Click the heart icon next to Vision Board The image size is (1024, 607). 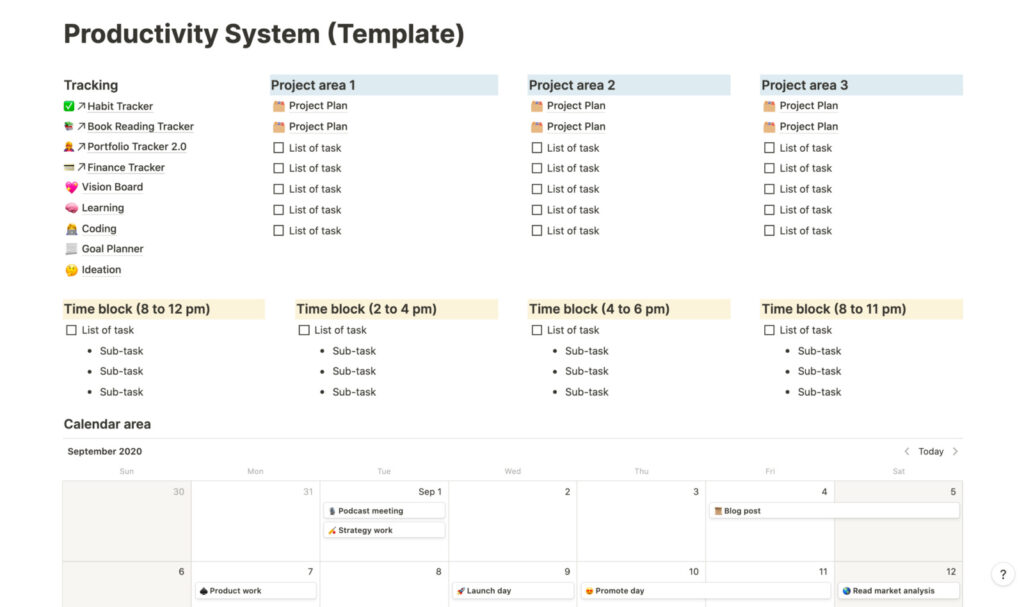coord(70,187)
